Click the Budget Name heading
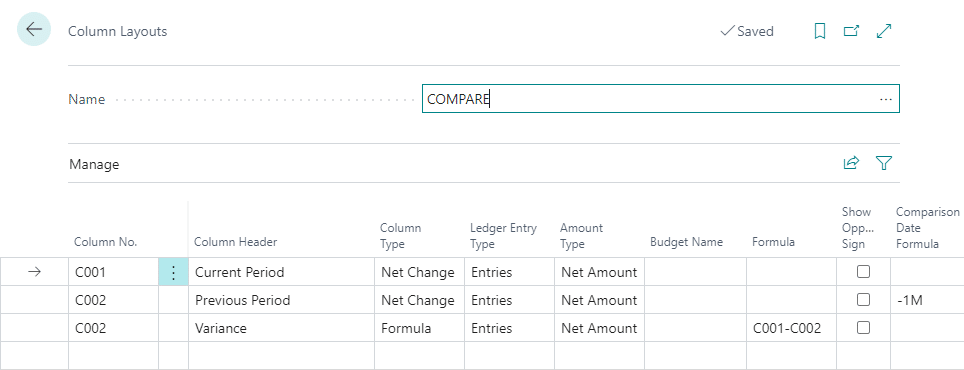Viewport: 964px width, 370px height. (686, 242)
